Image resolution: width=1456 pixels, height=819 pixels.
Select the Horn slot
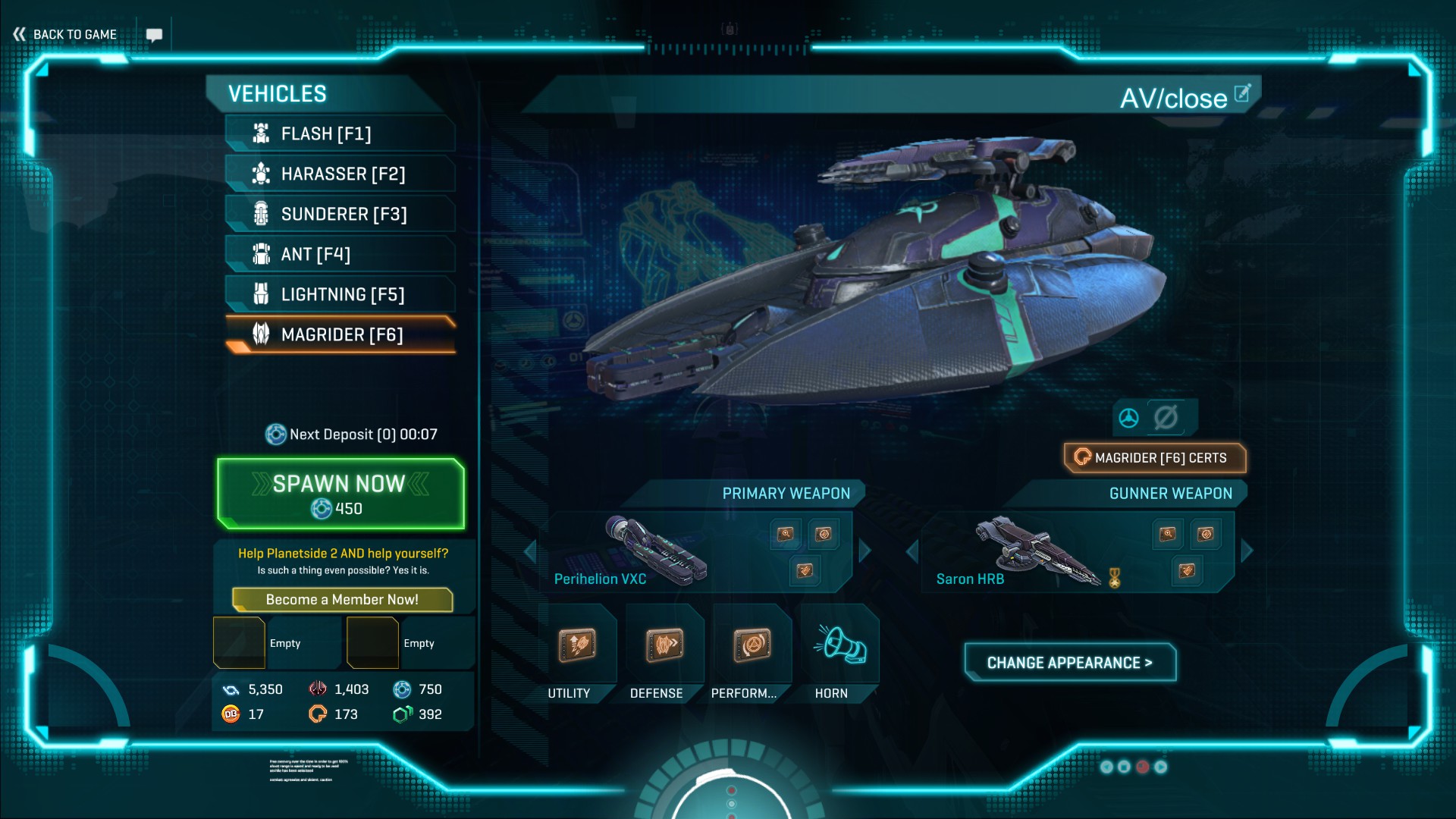(839, 646)
